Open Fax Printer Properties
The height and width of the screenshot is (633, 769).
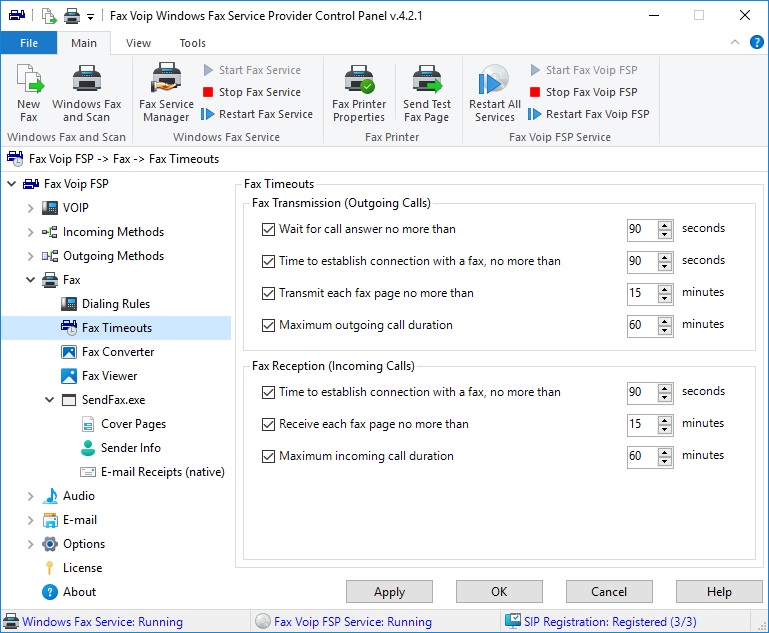coord(359,93)
